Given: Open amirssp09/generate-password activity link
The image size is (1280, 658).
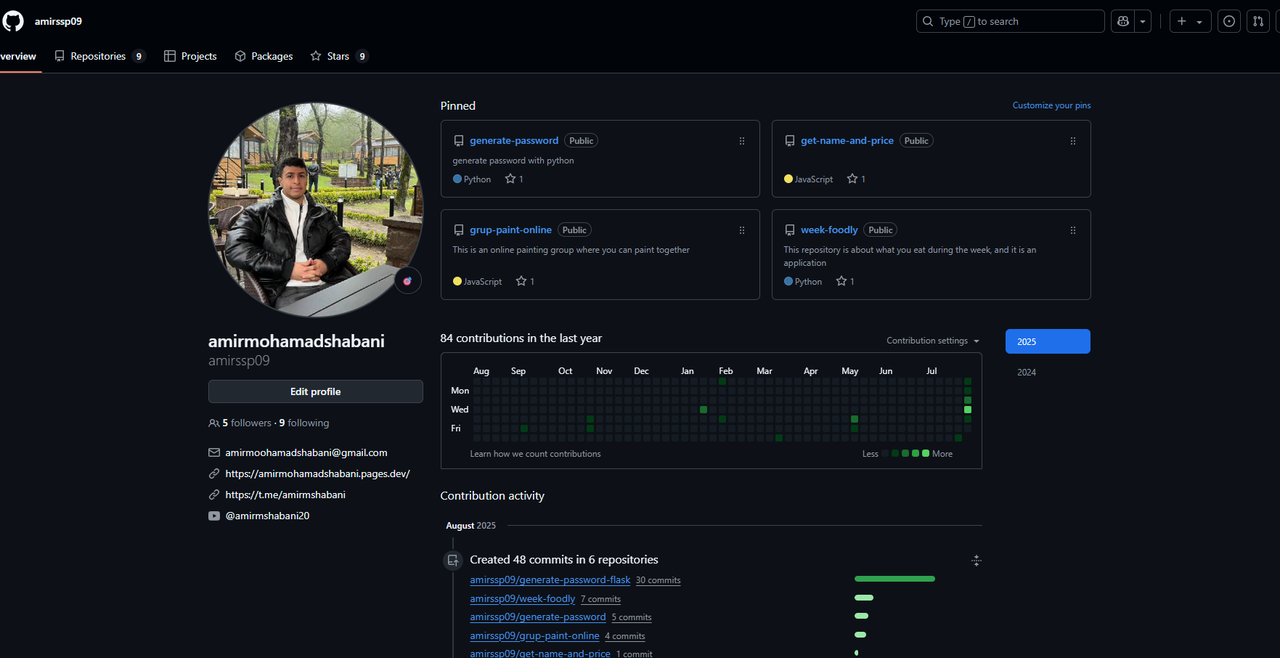Looking at the screenshot, I should tap(538, 617).
